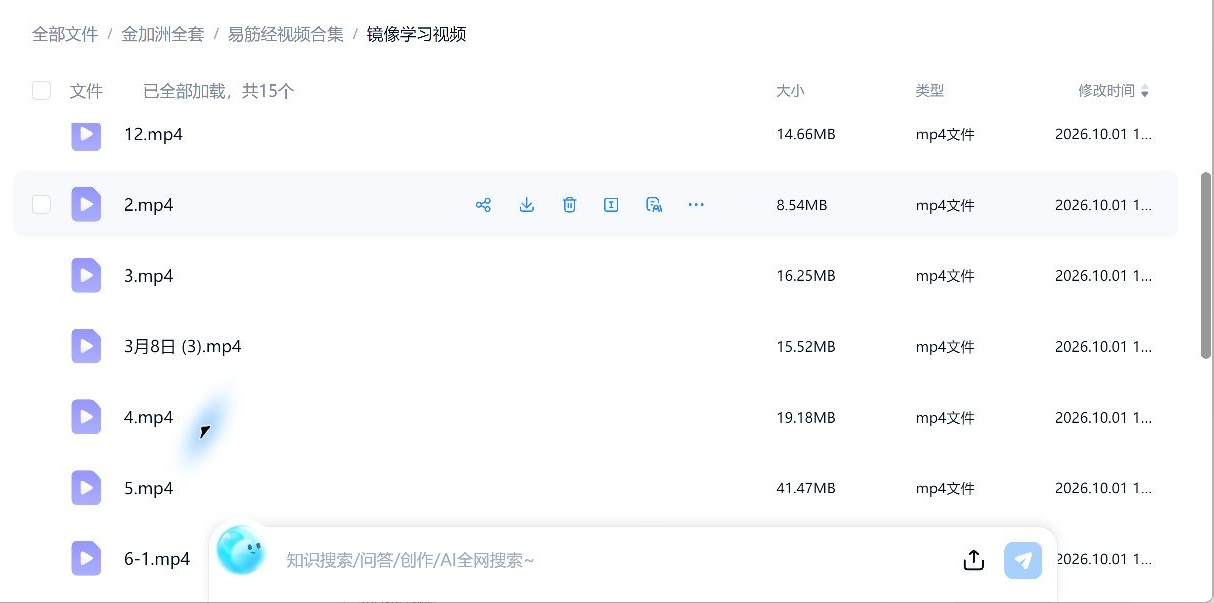Click the video icon of 3.mp4
This screenshot has height=603, width=1214.
click(86, 276)
